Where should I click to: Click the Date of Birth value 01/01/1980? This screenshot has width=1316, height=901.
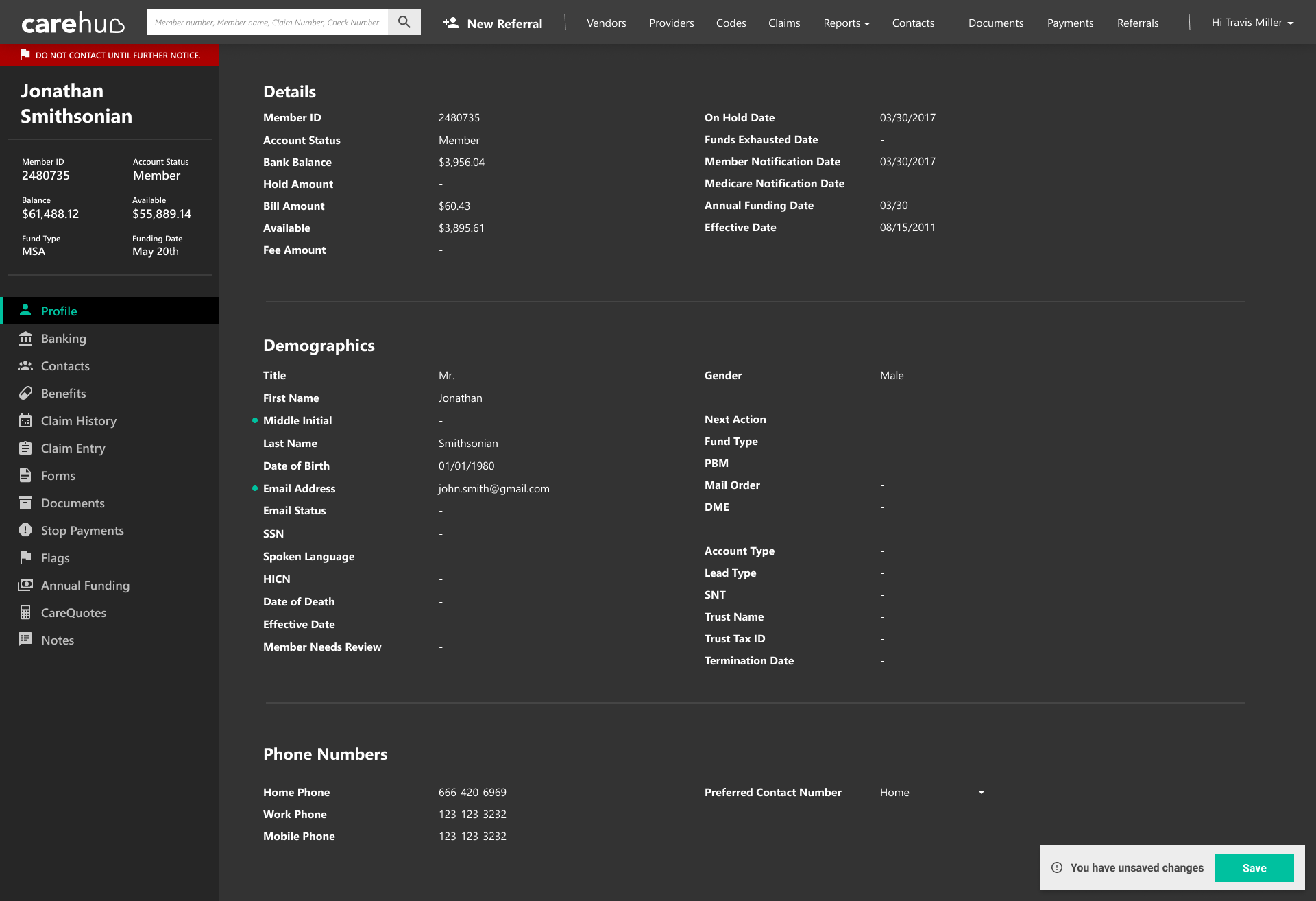click(466, 466)
